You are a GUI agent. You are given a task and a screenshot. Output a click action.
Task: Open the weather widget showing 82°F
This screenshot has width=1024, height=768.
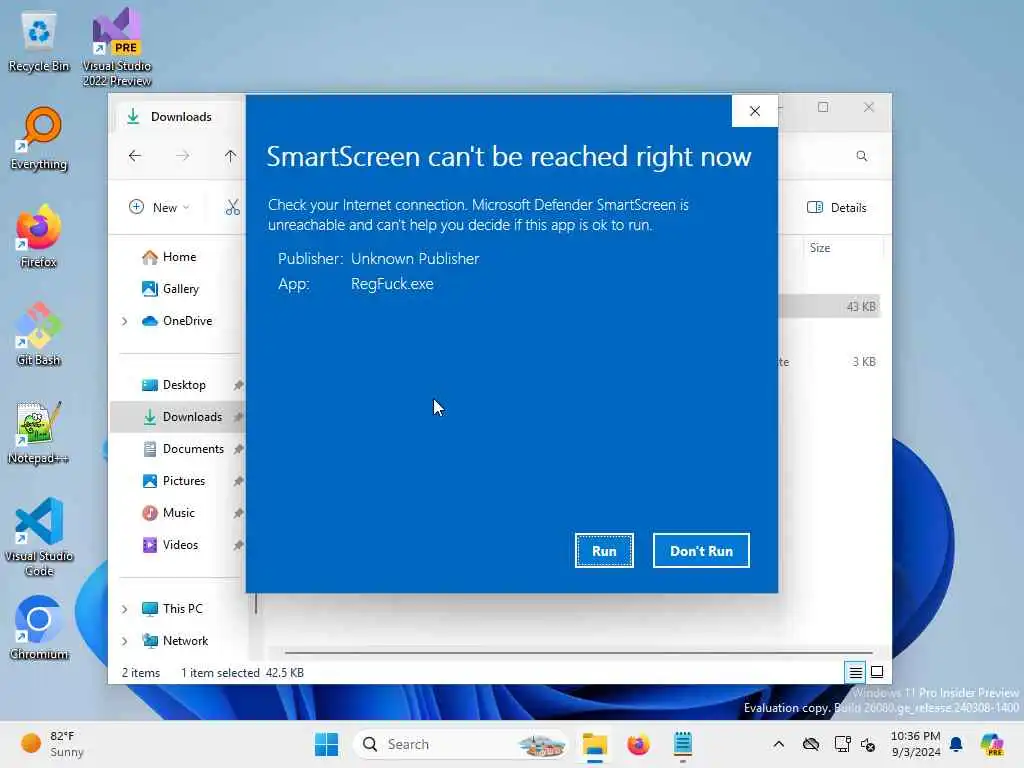52,744
